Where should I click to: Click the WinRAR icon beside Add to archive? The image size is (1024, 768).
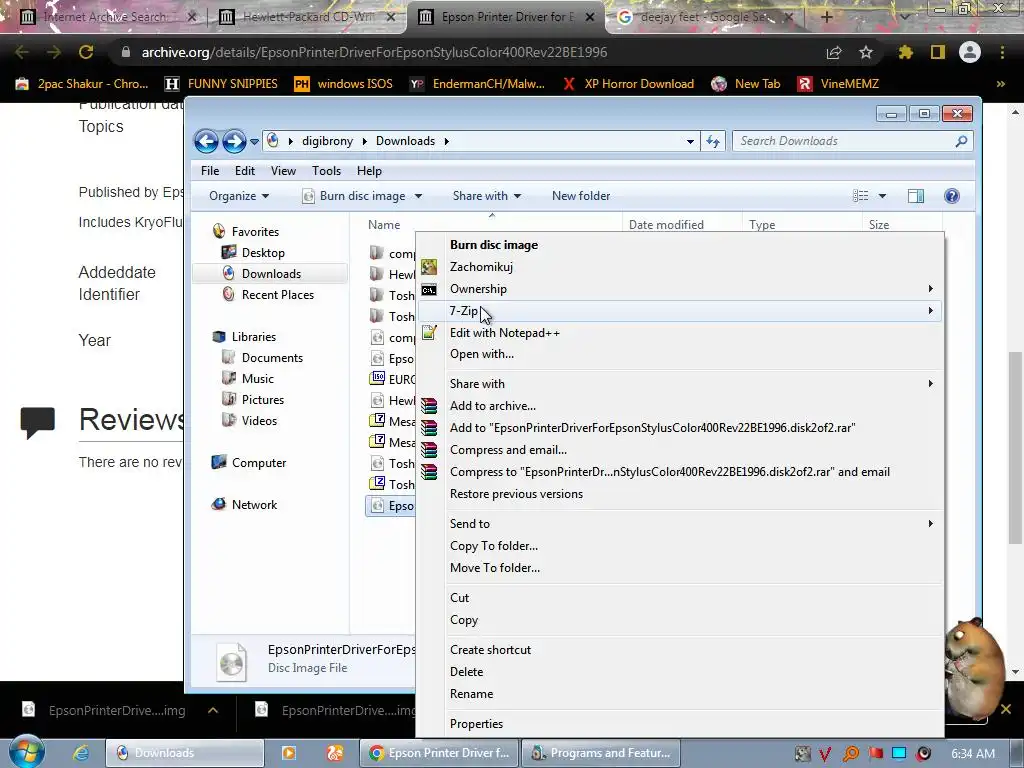pyautogui.click(x=429, y=406)
